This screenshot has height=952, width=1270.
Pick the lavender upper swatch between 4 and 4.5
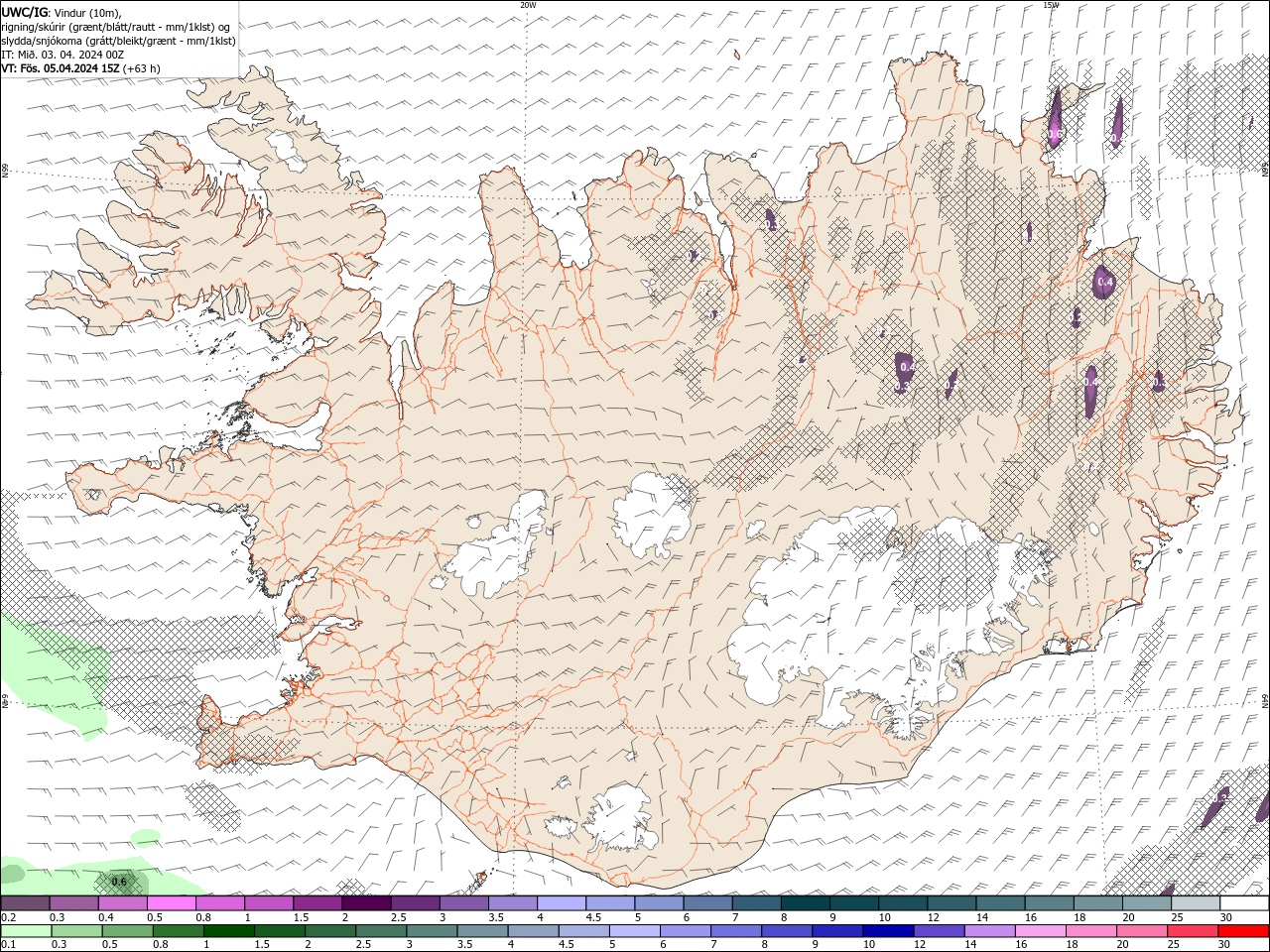click(x=562, y=903)
